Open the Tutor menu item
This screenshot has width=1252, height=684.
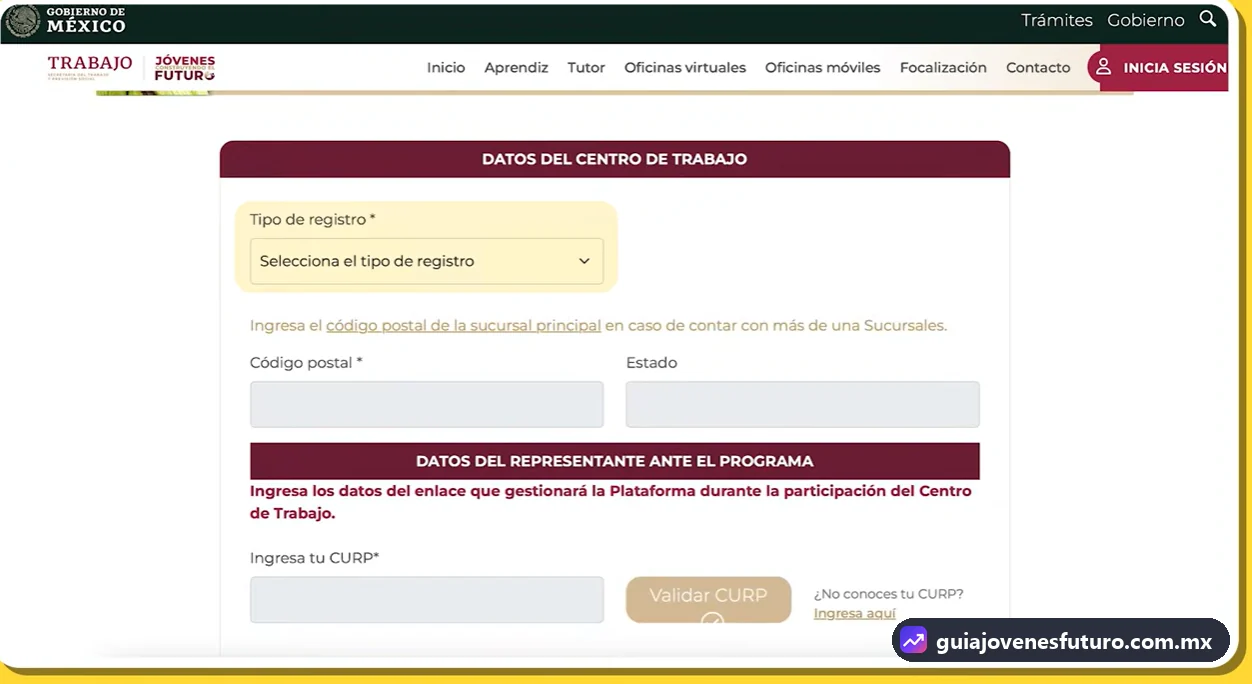click(586, 68)
